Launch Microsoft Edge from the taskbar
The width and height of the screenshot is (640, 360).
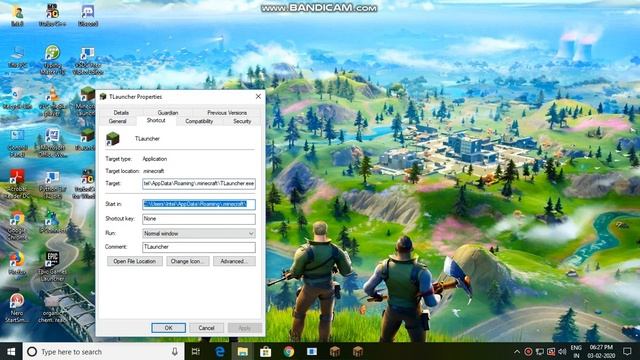point(220,351)
